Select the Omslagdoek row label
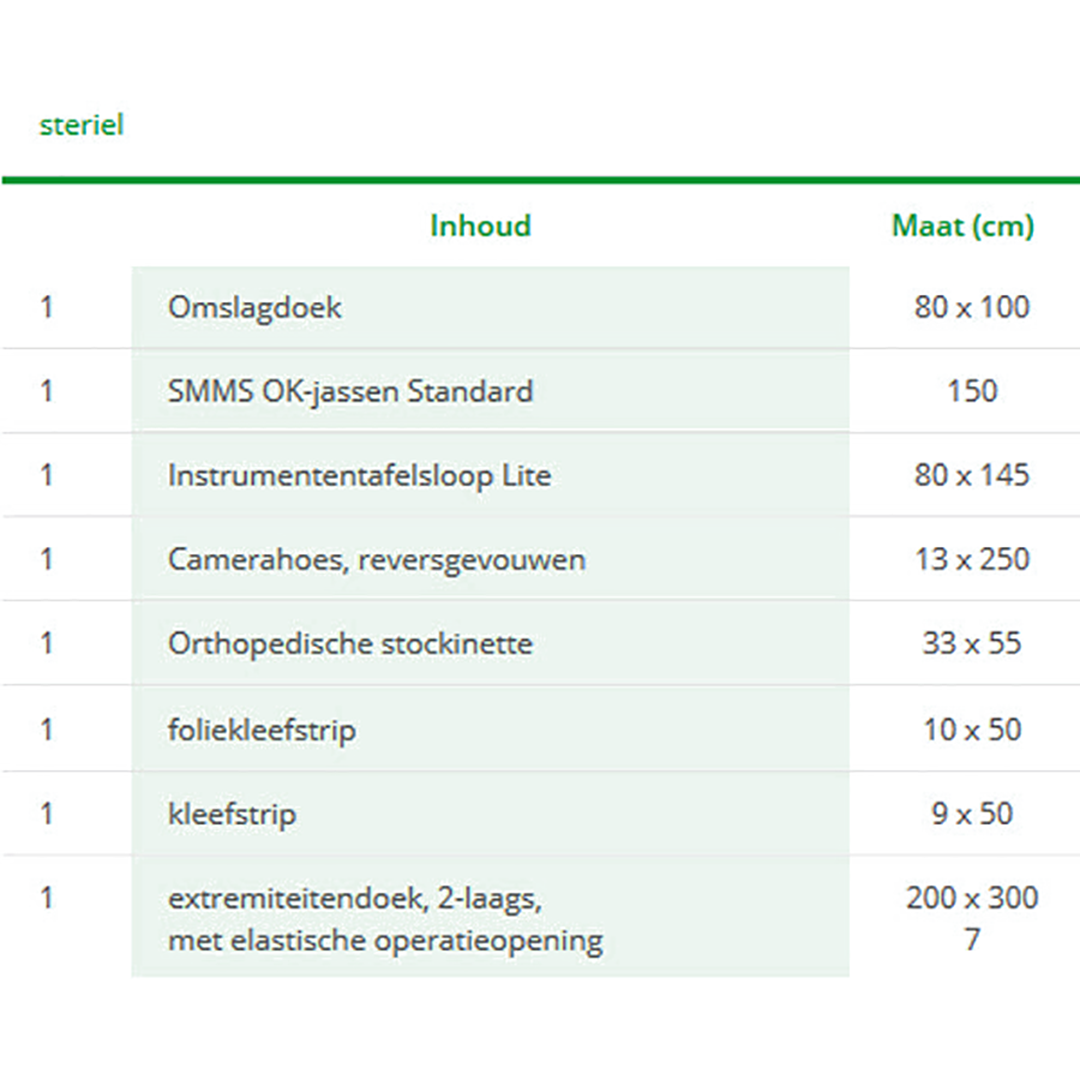The height and width of the screenshot is (1080, 1080). pos(255,308)
